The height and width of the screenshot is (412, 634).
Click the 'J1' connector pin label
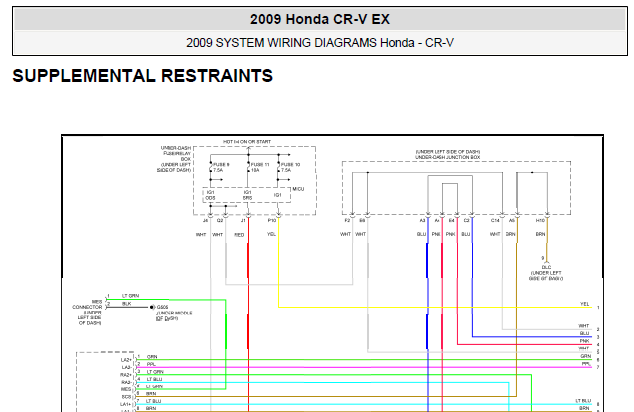pyautogui.click(x=243, y=220)
